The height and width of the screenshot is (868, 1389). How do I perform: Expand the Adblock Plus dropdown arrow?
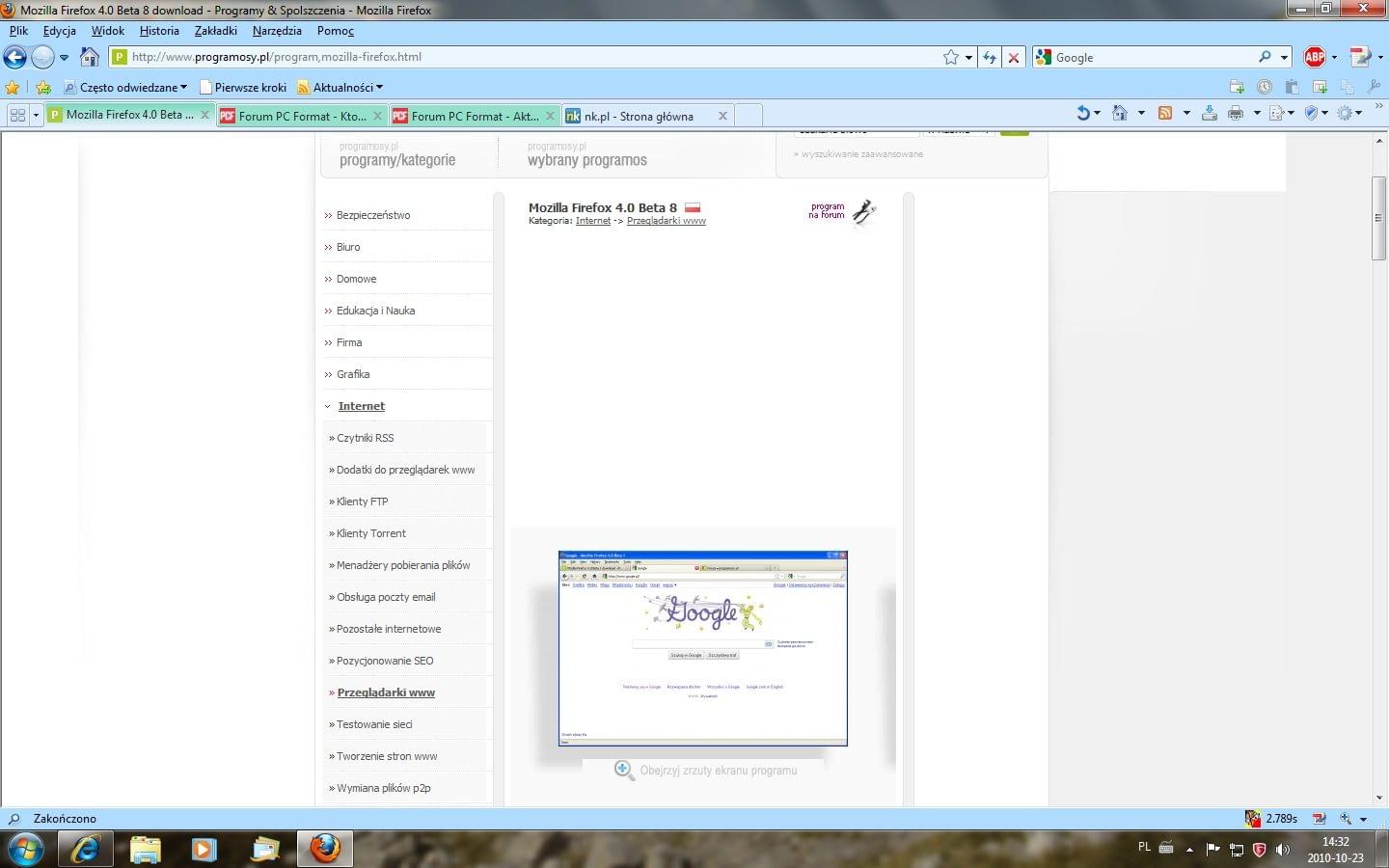1334,58
